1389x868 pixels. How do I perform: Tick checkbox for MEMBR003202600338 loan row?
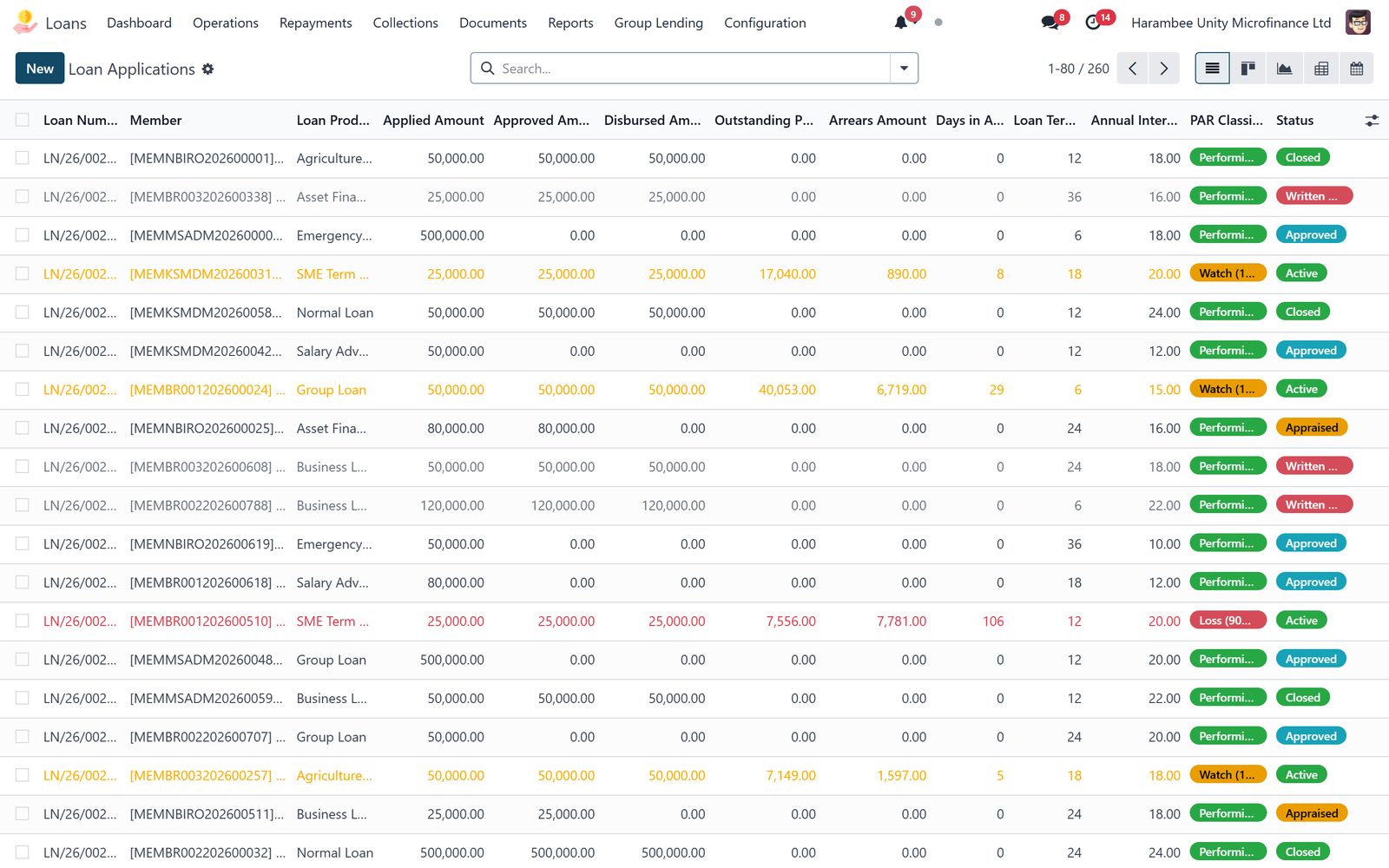point(23,197)
